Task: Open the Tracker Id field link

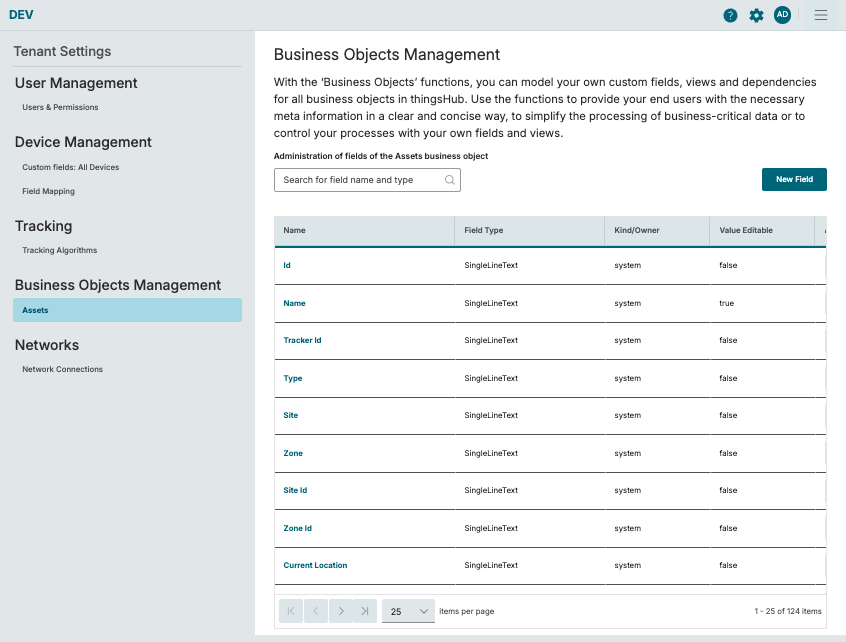Action: [x=302, y=340]
